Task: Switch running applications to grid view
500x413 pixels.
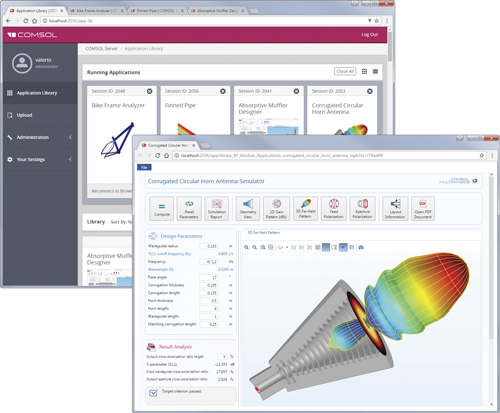Action: 364,72
